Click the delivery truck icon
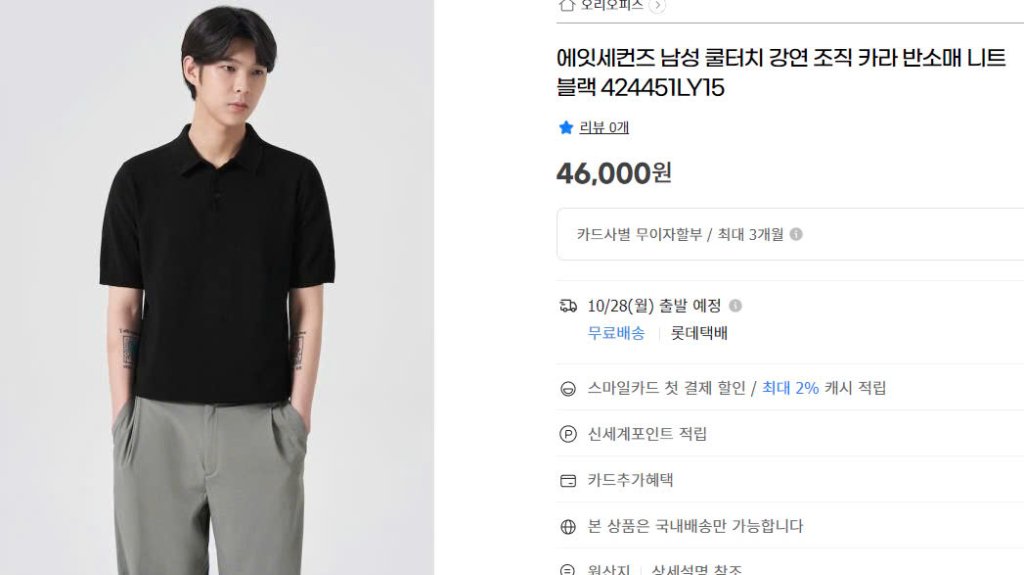This screenshot has height=575, width=1024. point(568,306)
